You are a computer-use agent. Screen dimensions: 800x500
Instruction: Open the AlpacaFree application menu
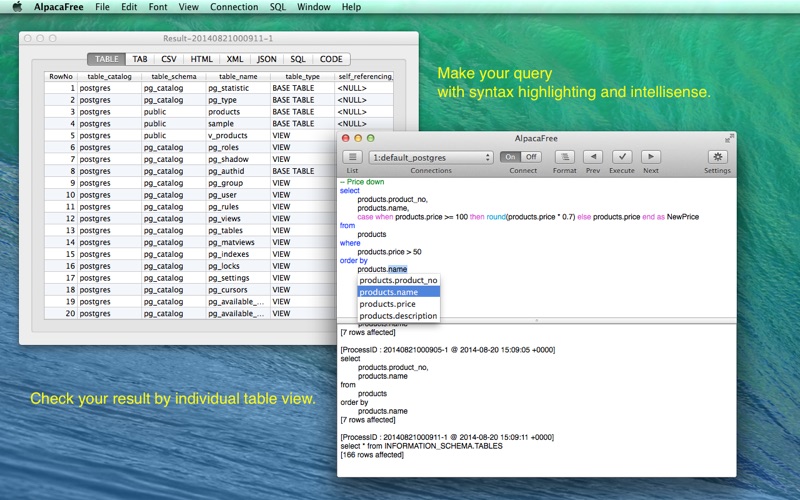(59, 7)
